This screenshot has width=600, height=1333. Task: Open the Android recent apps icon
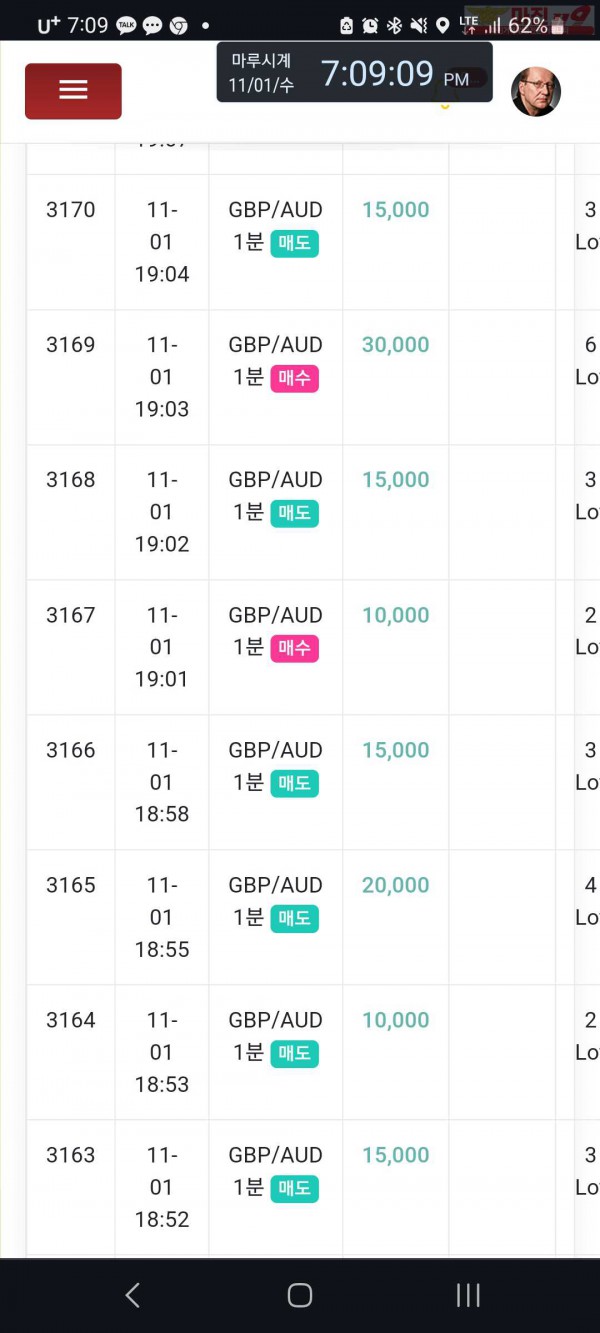pos(468,1295)
